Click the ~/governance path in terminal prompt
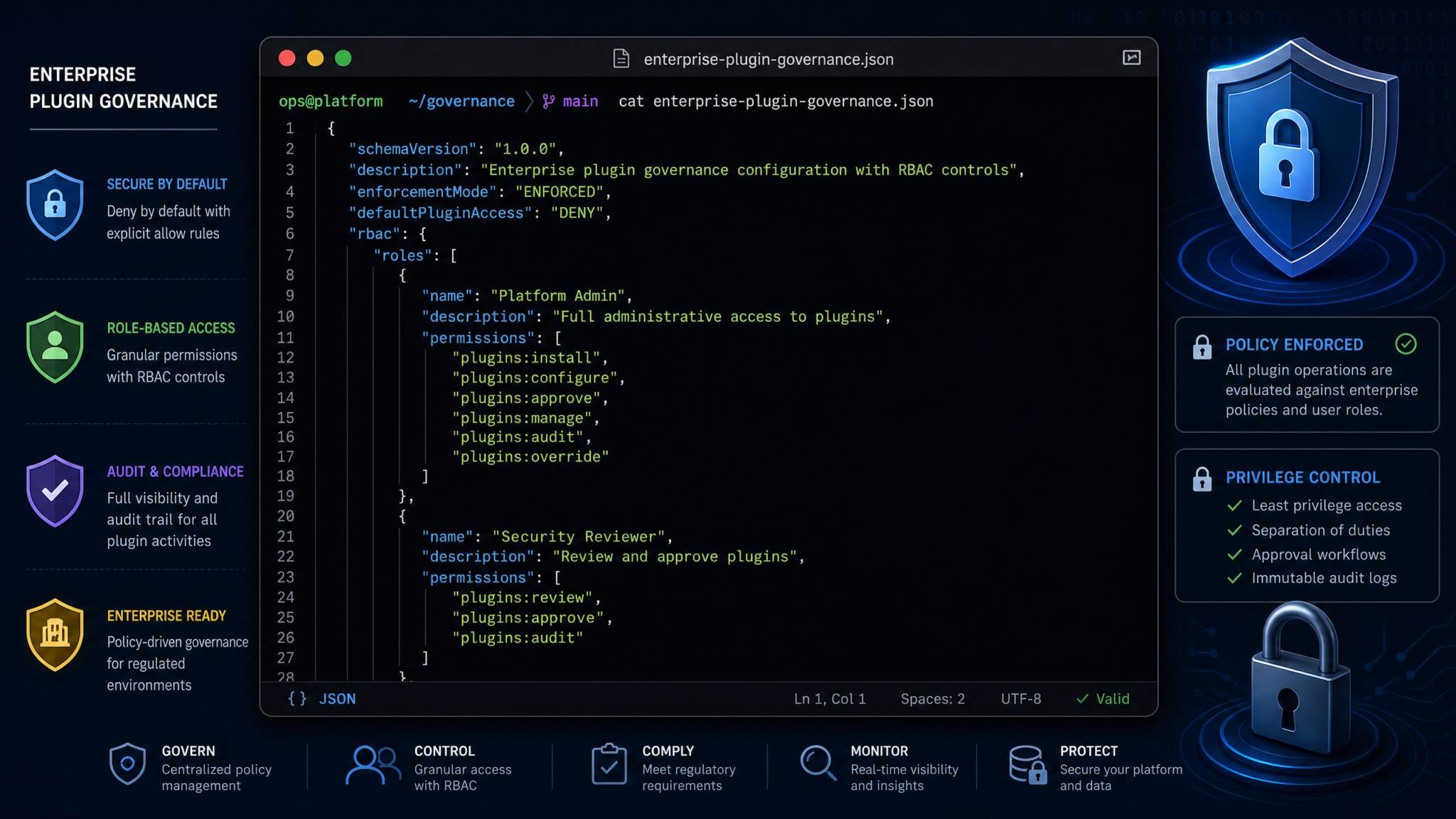The width and height of the screenshot is (1456, 819). 461,102
